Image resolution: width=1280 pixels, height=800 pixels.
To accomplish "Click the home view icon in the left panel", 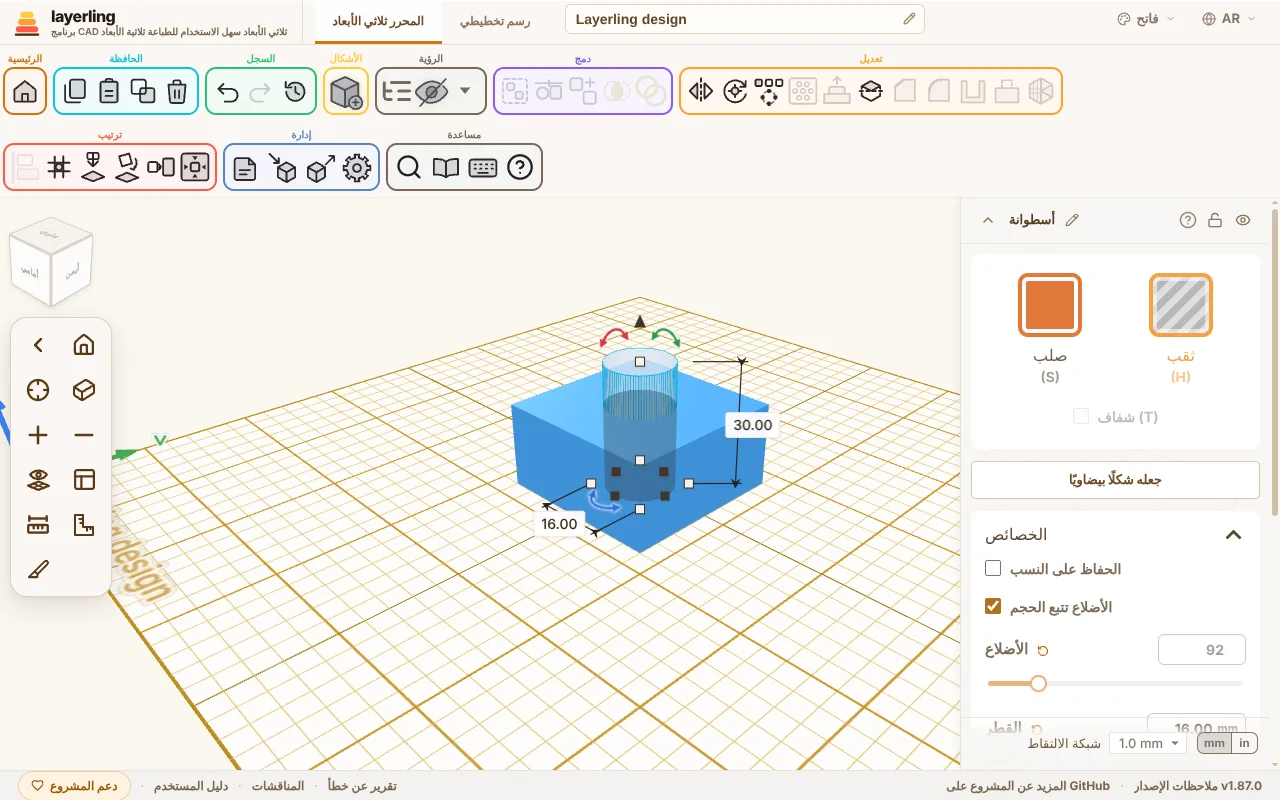I will tap(84, 345).
